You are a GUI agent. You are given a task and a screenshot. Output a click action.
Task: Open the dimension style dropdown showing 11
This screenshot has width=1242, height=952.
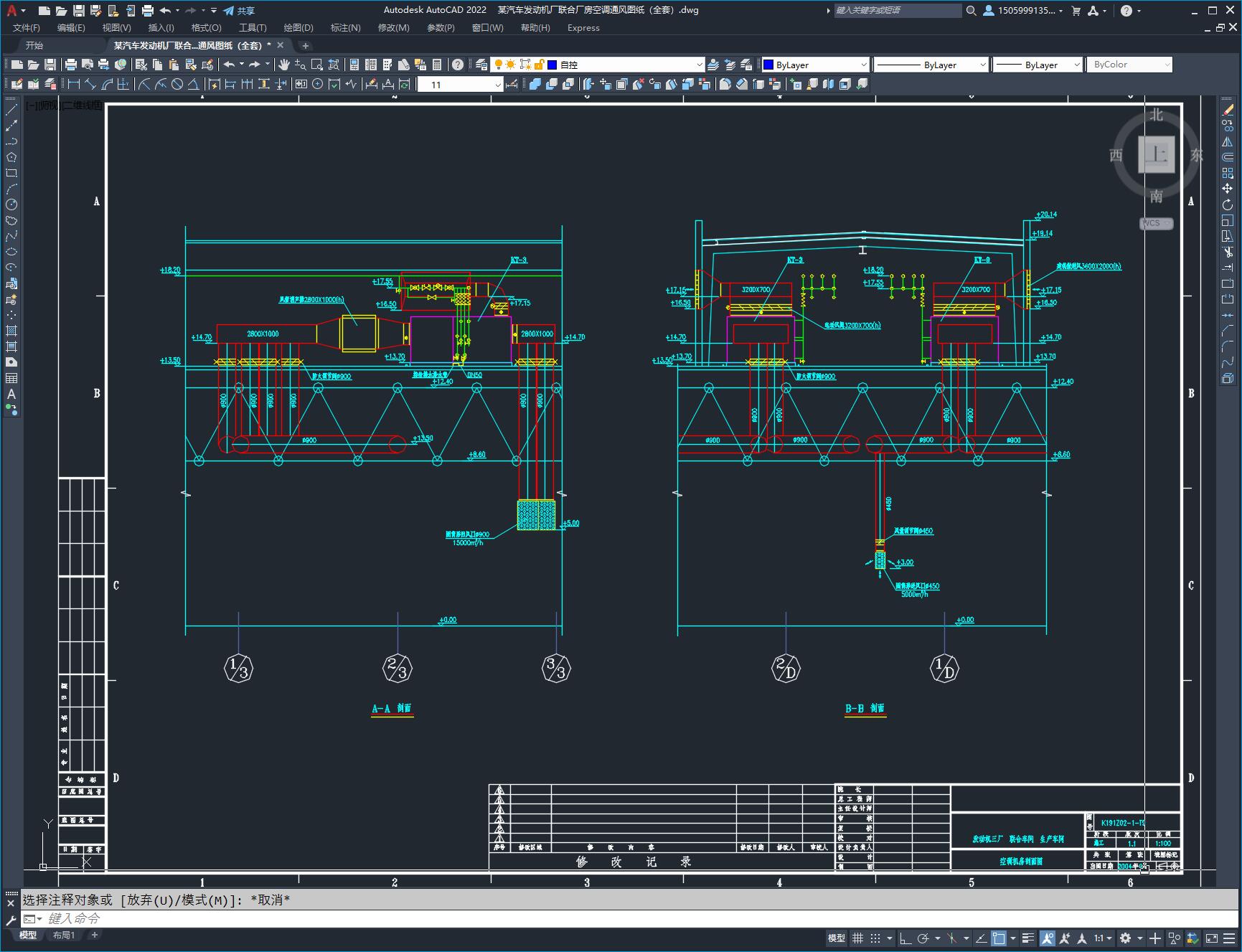coord(460,85)
